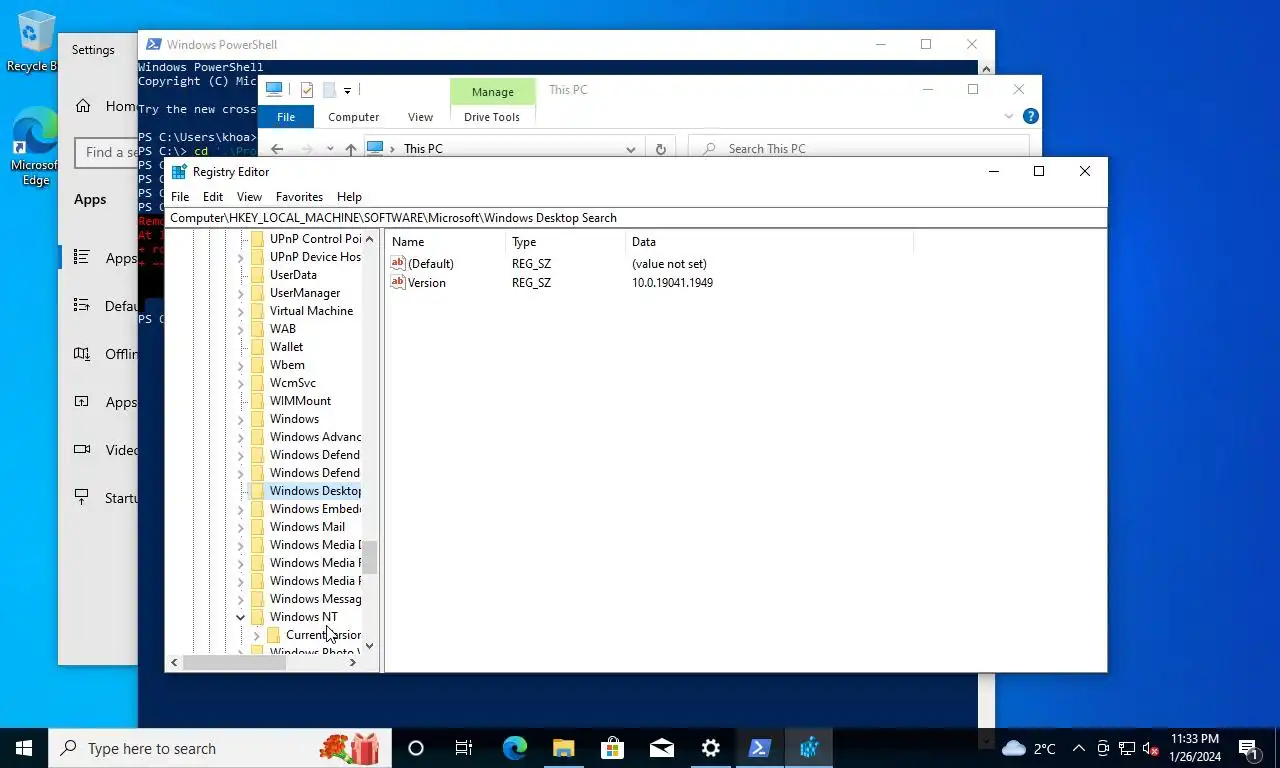
Task: Open Startup in the Settings sidebar
Action: (105, 498)
